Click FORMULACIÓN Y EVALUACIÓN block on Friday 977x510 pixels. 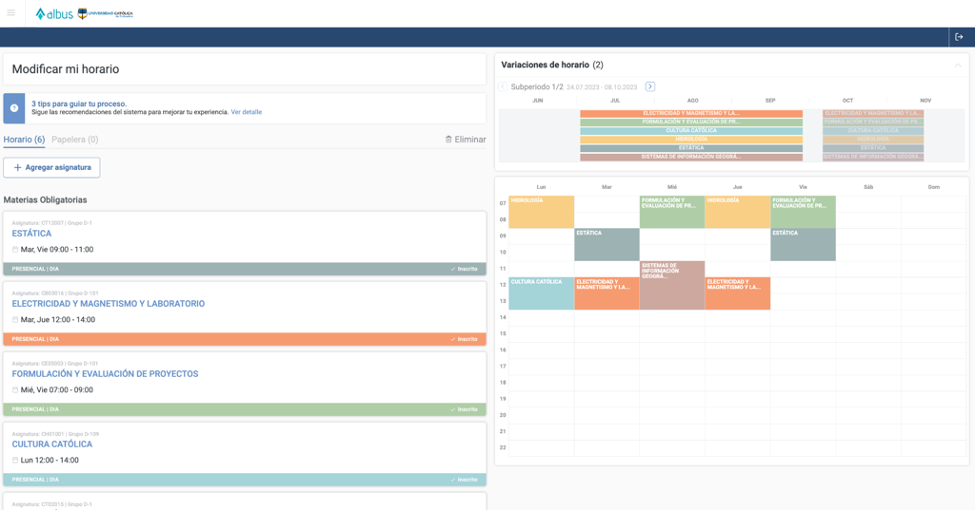803,212
